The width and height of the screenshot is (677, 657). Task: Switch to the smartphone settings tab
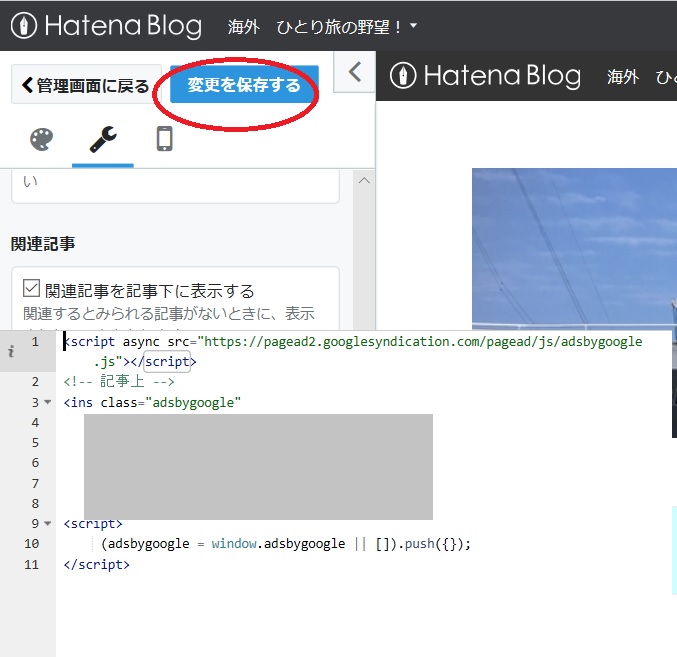(x=165, y=139)
